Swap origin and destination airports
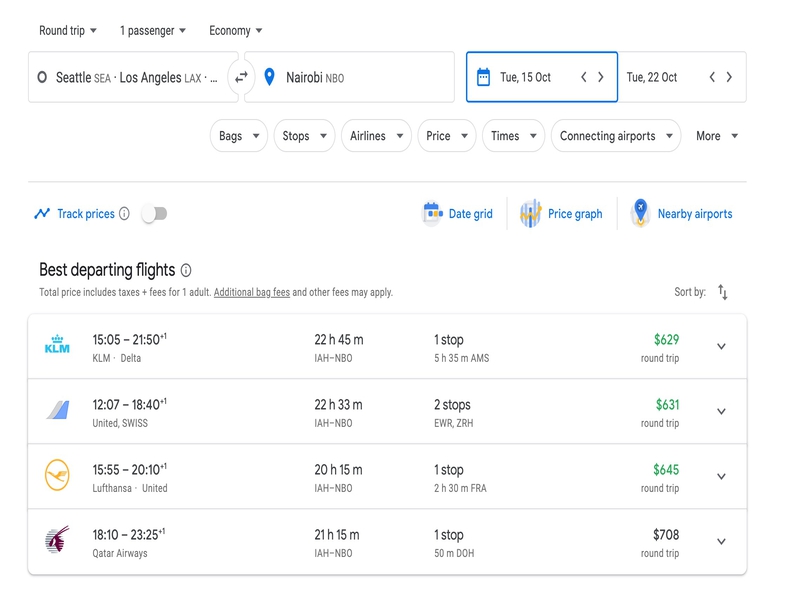Screen dimensions: 800x600 coord(241,77)
